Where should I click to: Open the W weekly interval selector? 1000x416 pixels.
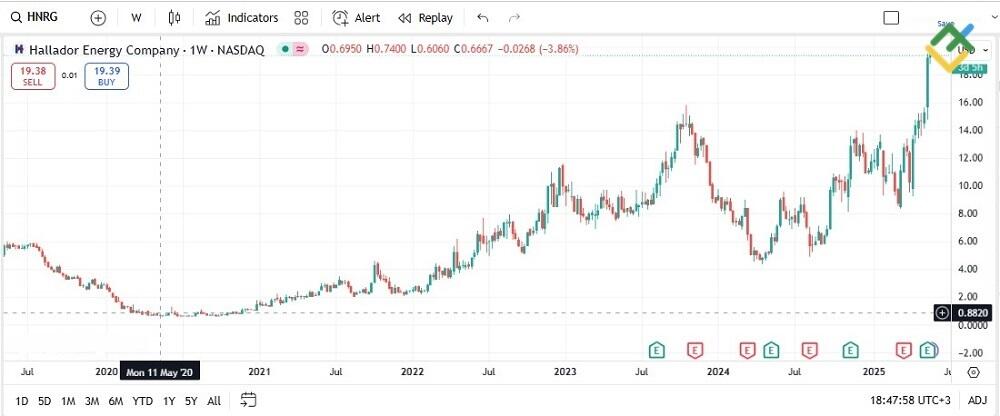pyautogui.click(x=136, y=17)
